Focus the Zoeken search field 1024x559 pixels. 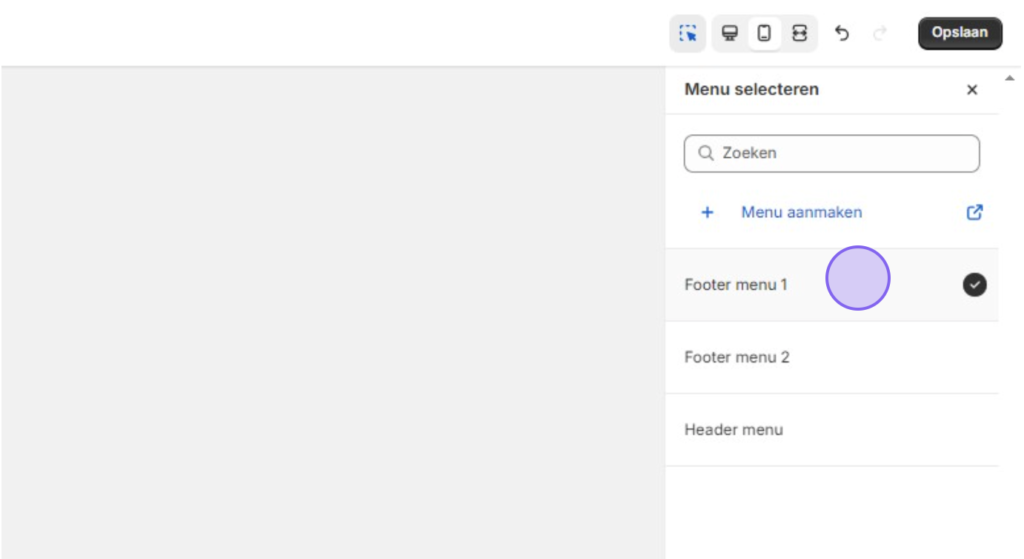pos(831,153)
